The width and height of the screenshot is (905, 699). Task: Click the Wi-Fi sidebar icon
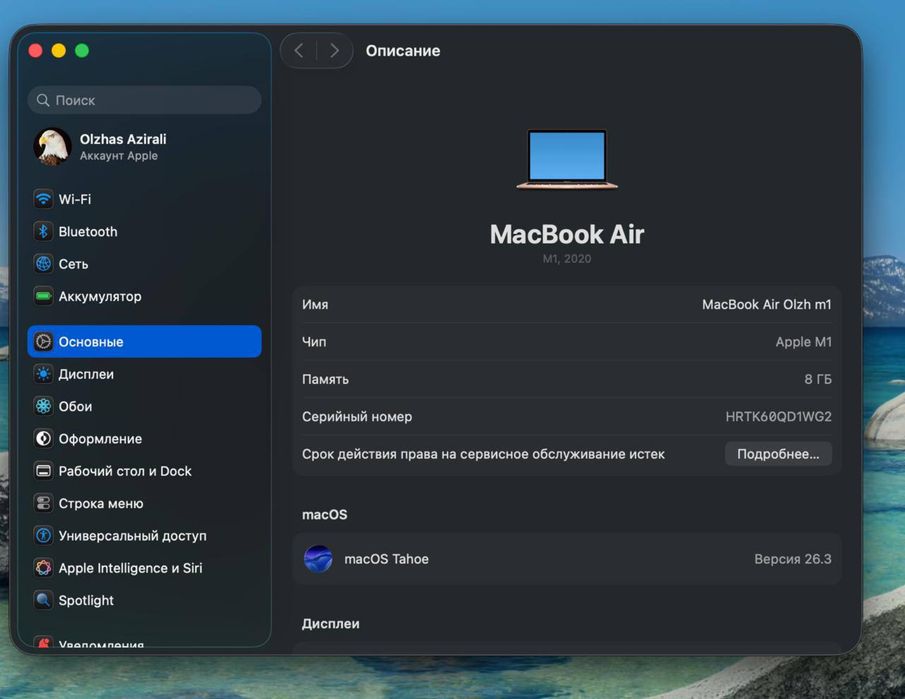coord(43,199)
